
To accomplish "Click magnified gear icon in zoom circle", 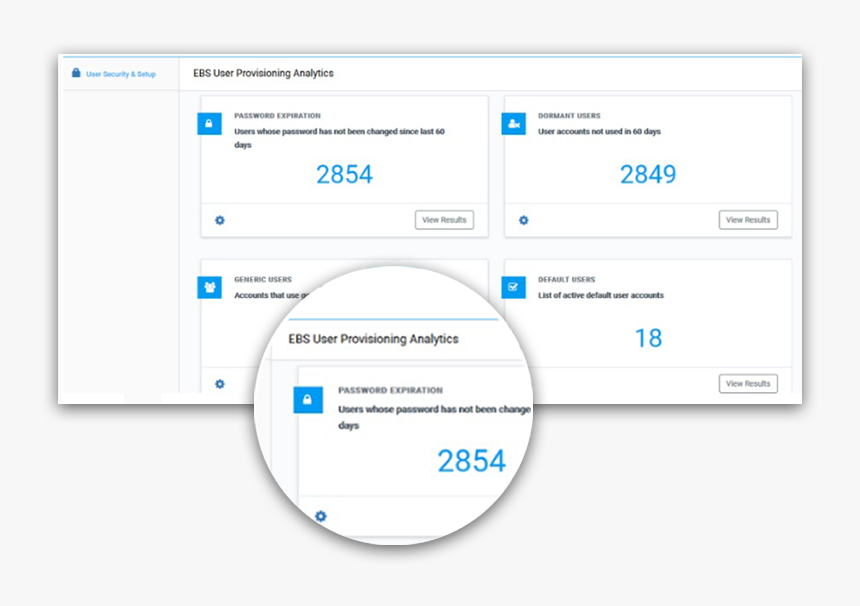I will (321, 516).
